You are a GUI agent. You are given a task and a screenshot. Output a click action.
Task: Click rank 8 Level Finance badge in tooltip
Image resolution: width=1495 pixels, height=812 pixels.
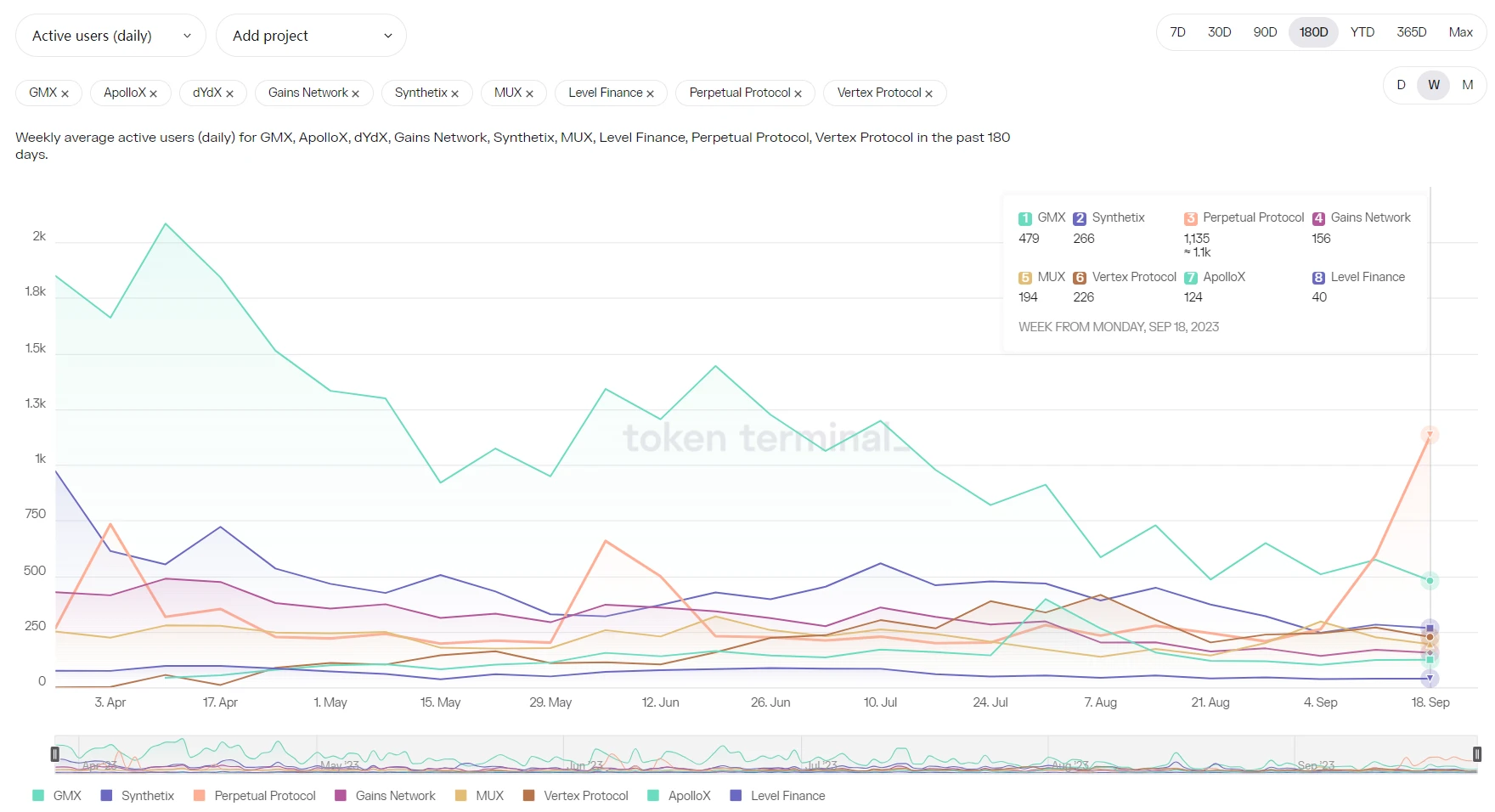tap(1318, 278)
